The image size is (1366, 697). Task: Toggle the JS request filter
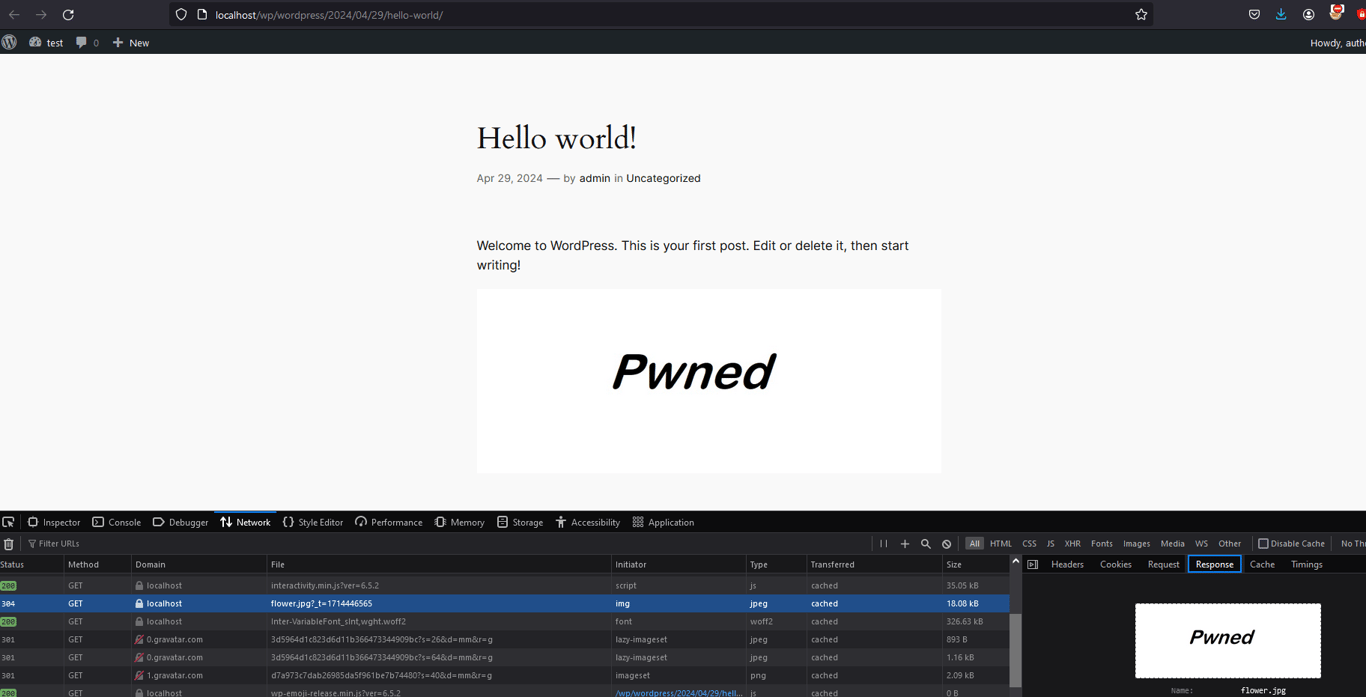(1050, 544)
